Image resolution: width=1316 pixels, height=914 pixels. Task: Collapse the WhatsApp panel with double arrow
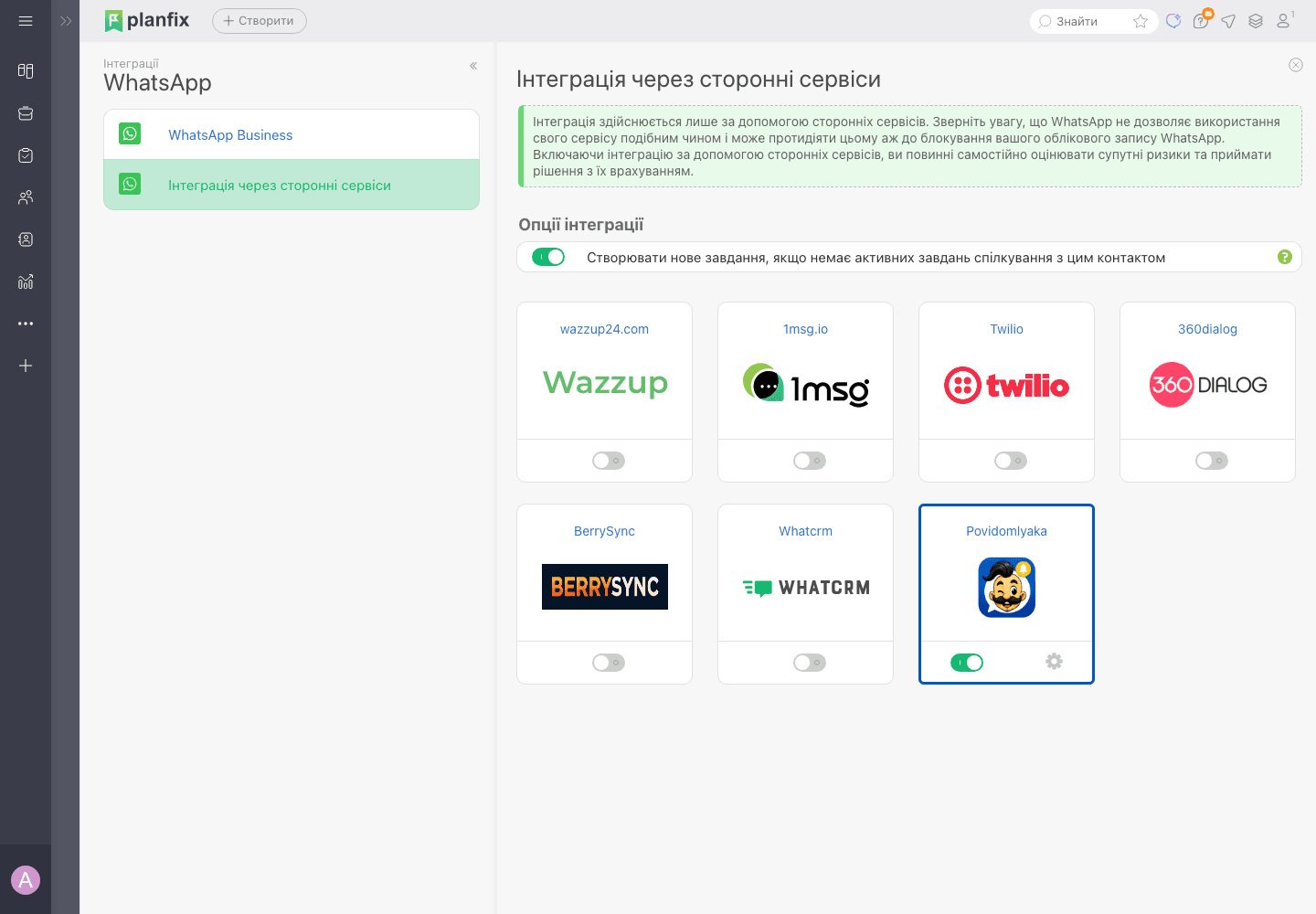[x=473, y=66]
